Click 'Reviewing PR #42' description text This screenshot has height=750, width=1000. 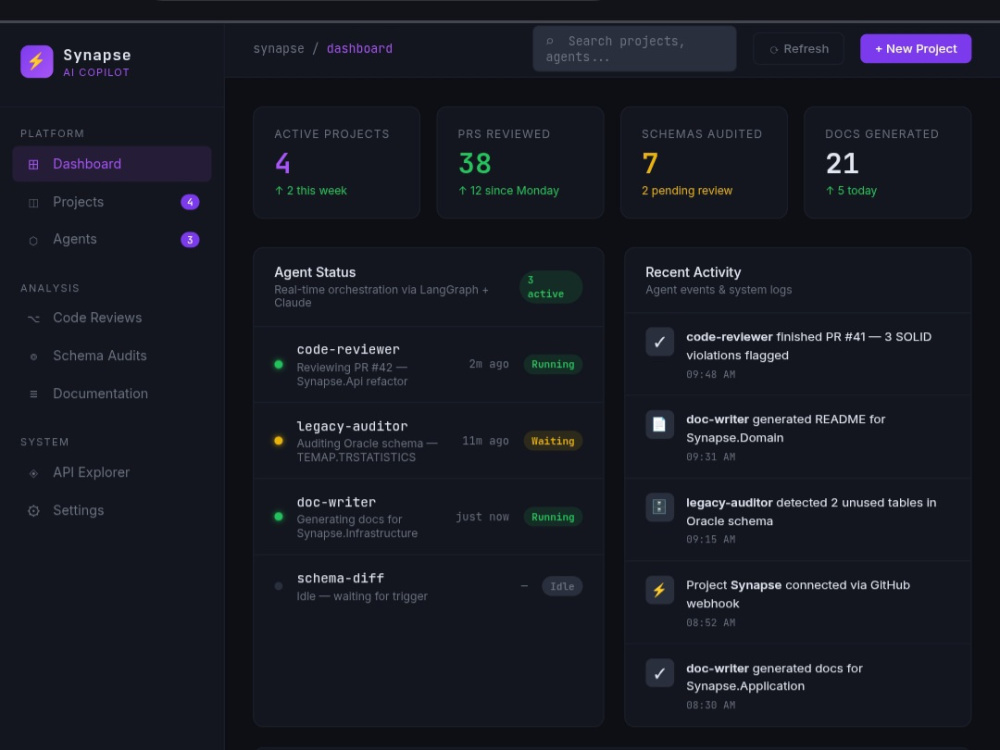point(352,374)
